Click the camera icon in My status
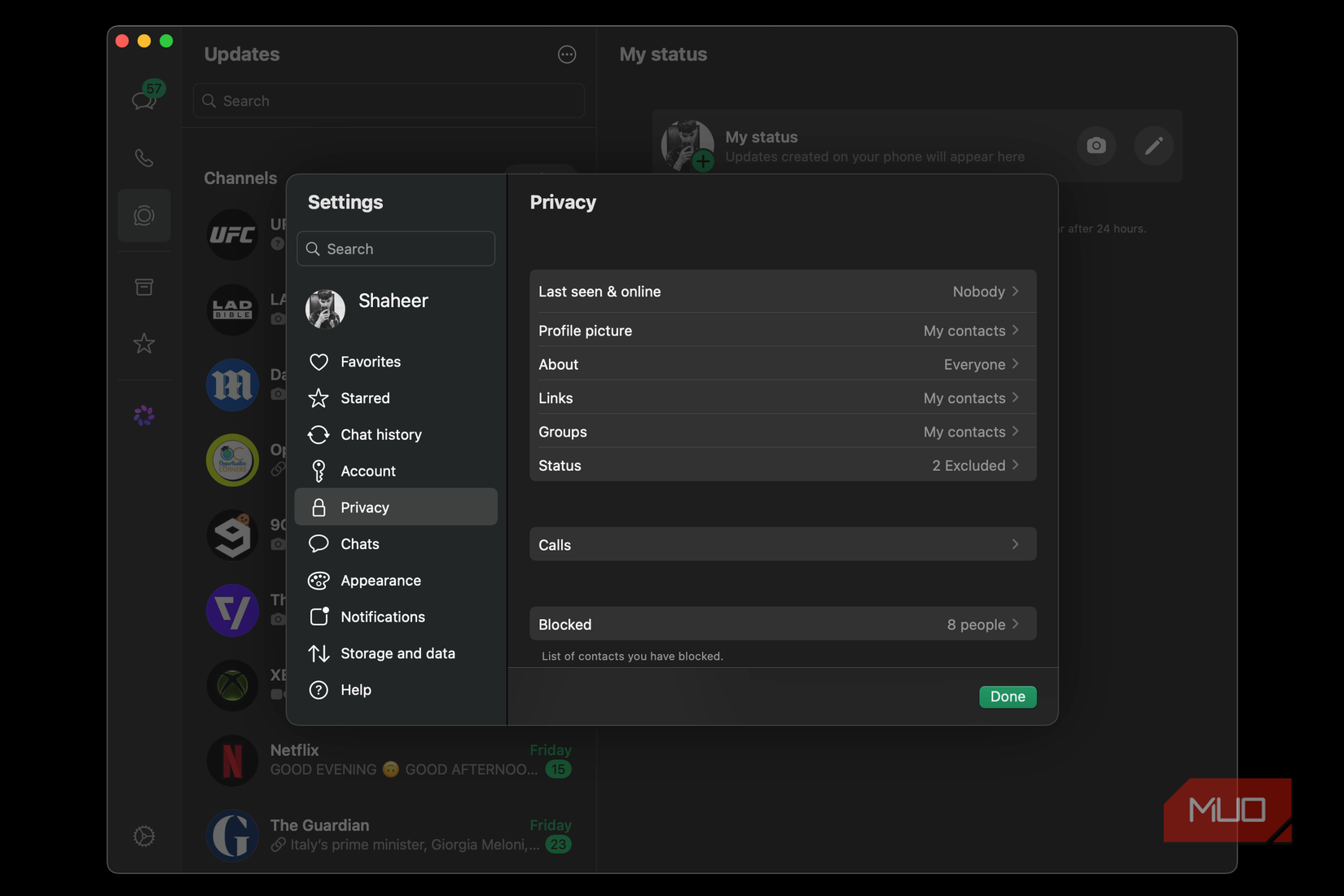1344x896 pixels. (x=1096, y=146)
